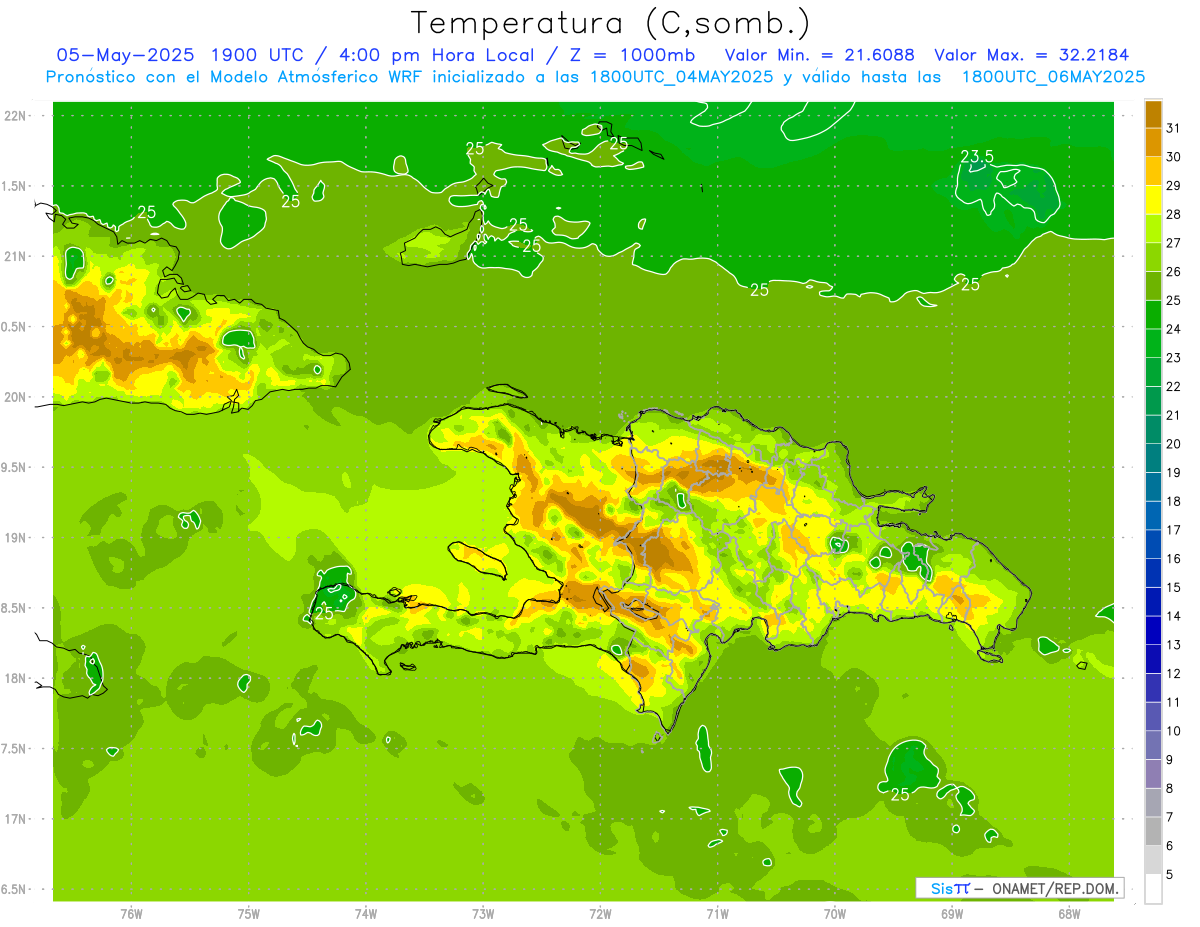Screen dimensions: 1200x927
Task: Click the '76W' longitude axis label
Action: click(131, 914)
